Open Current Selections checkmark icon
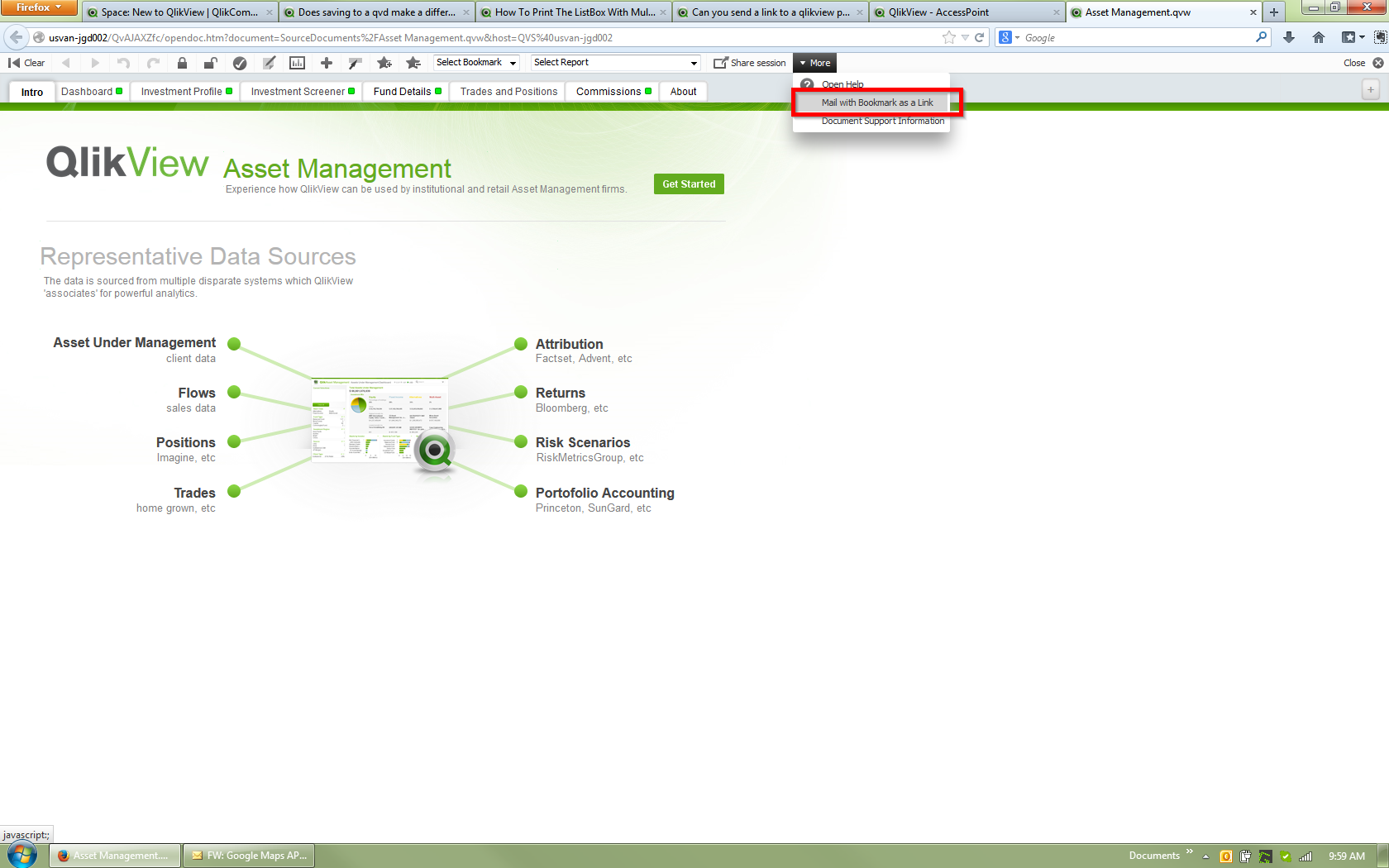 pyautogui.click(x=240, y=63)
